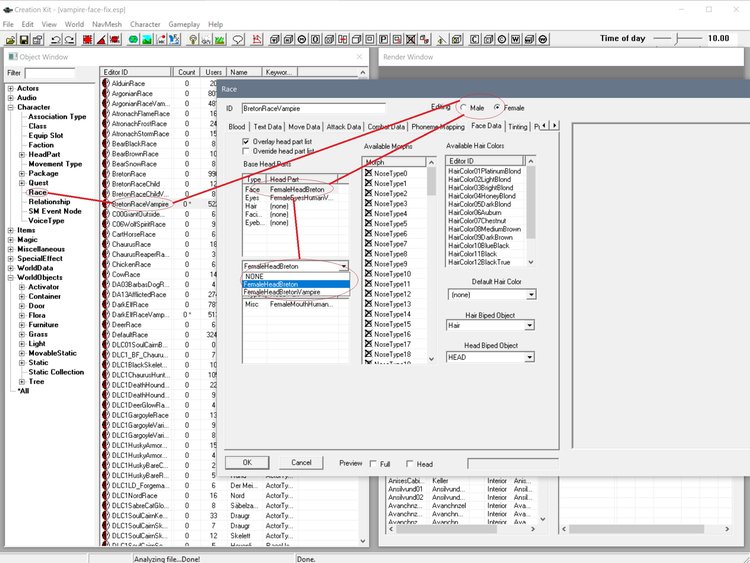The height and width of the screenshot is (563, 750).
Task: Toggle the red snap-to-angle triangle icon
Action: click(101, 40)
